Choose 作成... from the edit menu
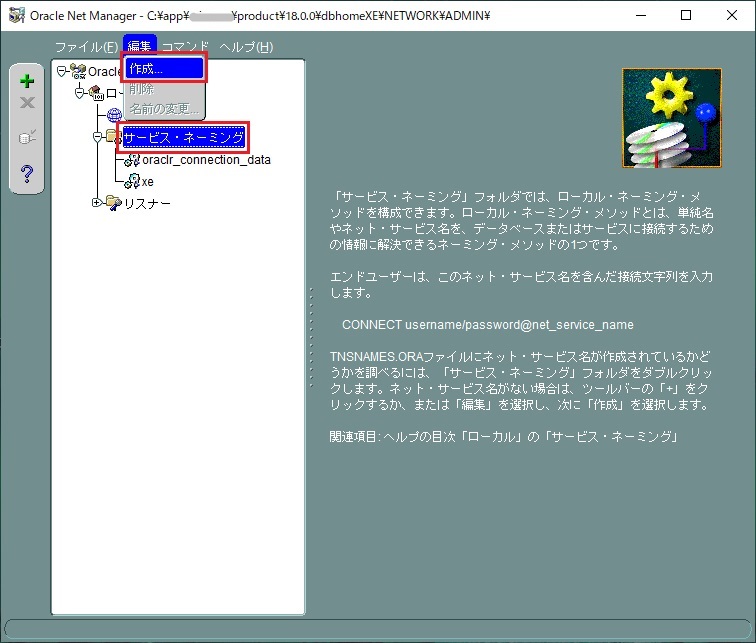The height and width of the screenshot is (643, 756). click(x=164, y=68)
